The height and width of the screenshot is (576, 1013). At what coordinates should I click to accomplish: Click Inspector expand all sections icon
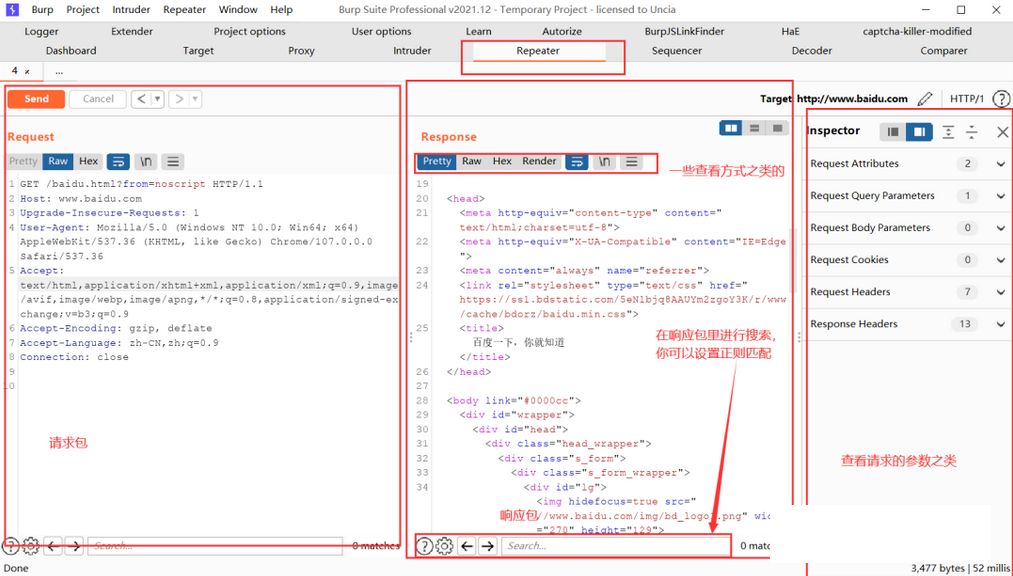pyautogui.click(x=948, y=132)
